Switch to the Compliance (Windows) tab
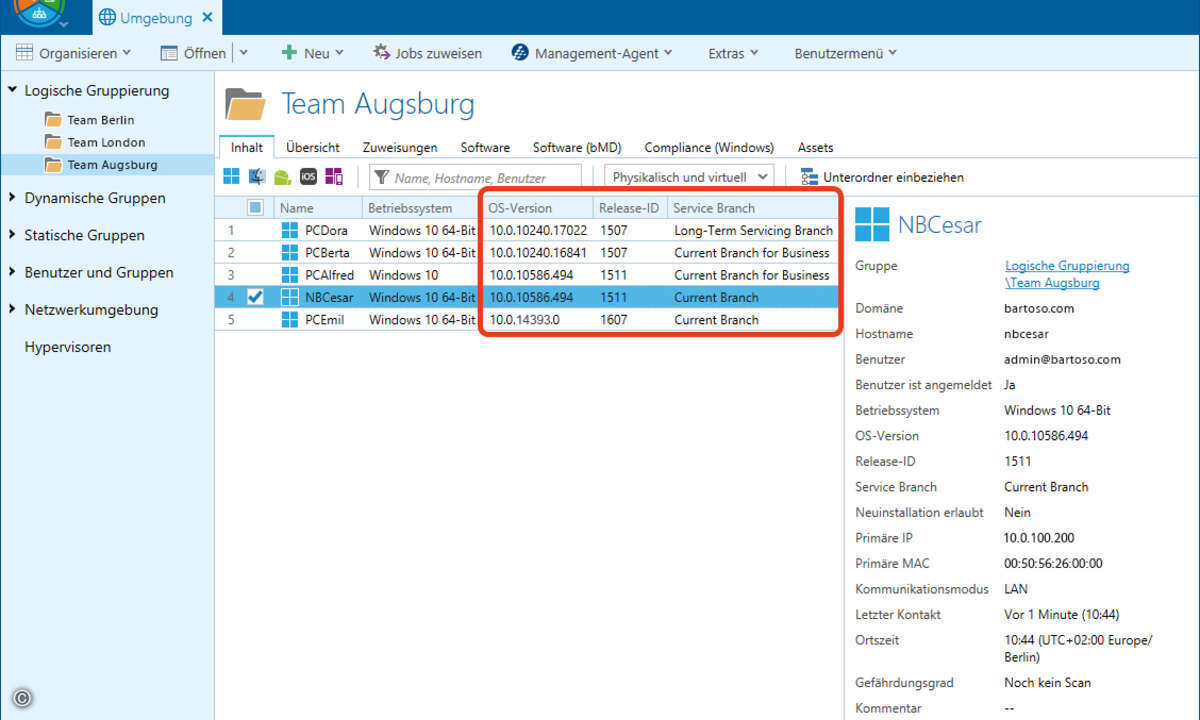The height and width of the screenshot is (720, 1200). pos(709,147)
